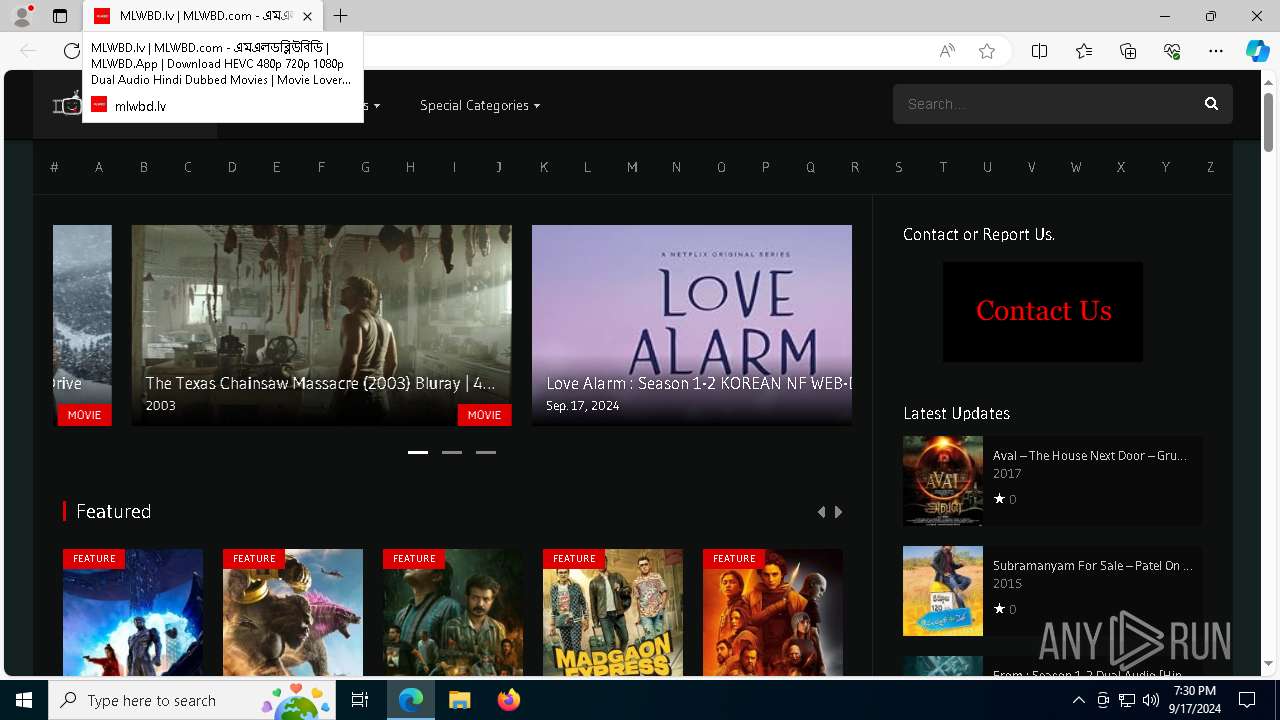This screenshot has height=720, width=1280.
Task: Open the split screen icon
Action: pyautogui.click(x=1039, y=51)
